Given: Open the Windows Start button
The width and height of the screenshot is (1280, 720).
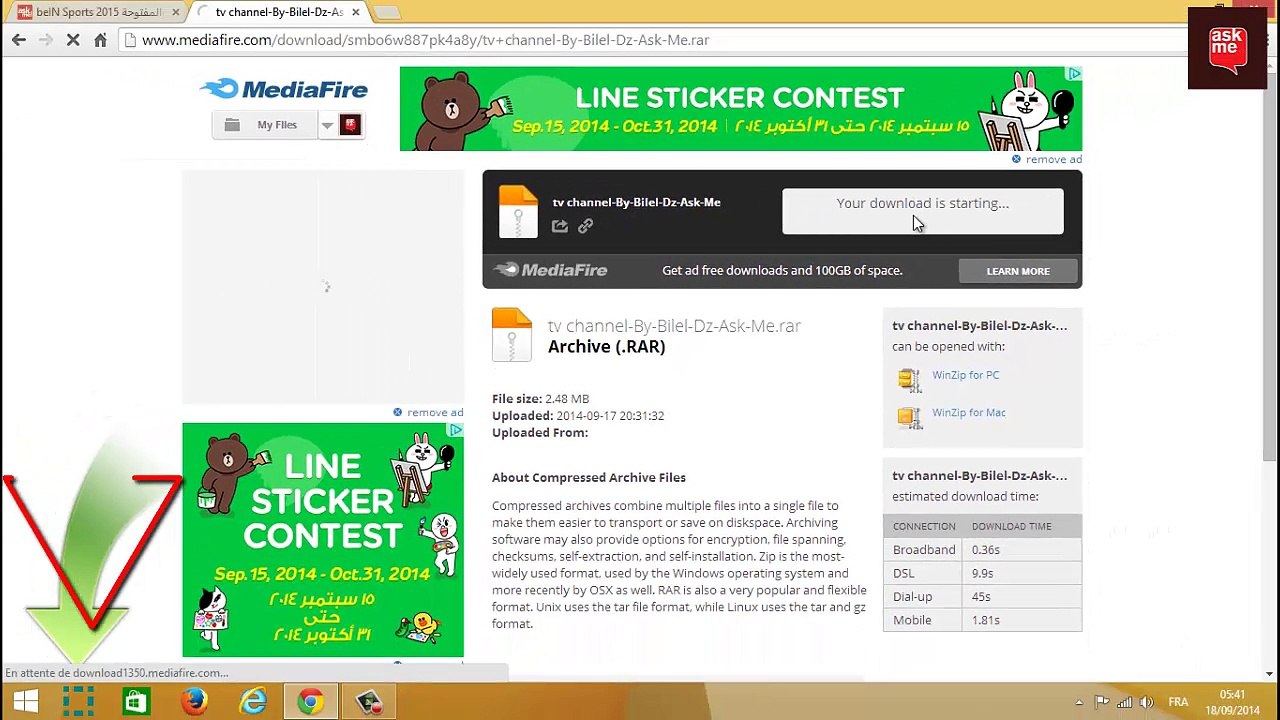Looking at the screenshot, I should [x=25, y=702].
